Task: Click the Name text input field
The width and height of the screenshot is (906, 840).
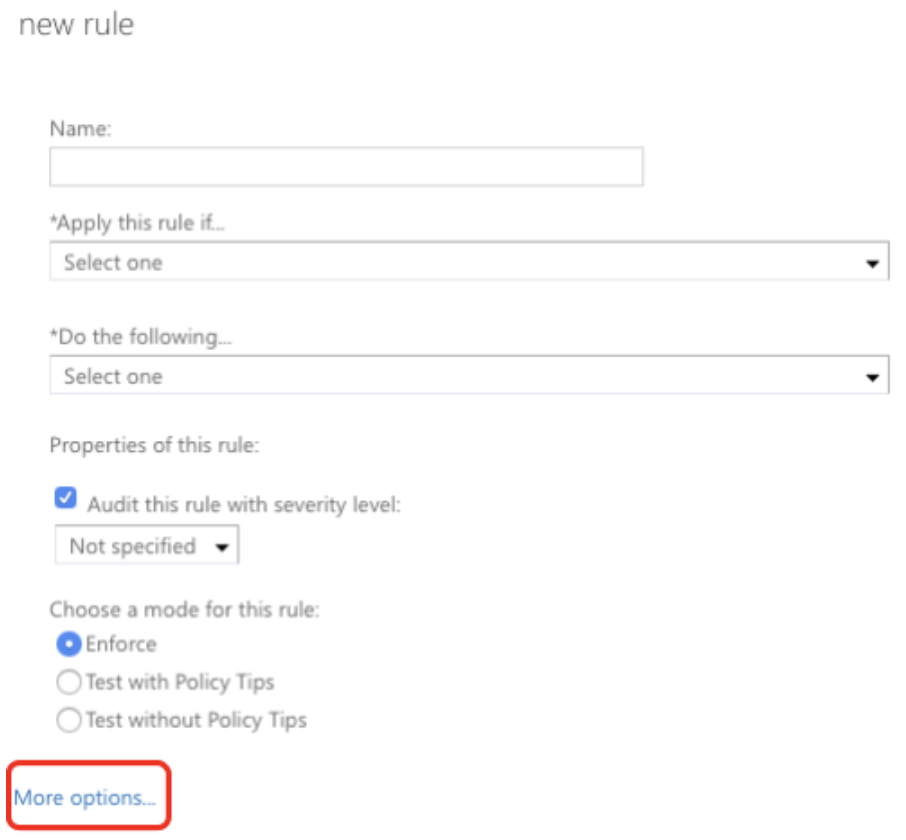Action: click(x=346, y=166)
